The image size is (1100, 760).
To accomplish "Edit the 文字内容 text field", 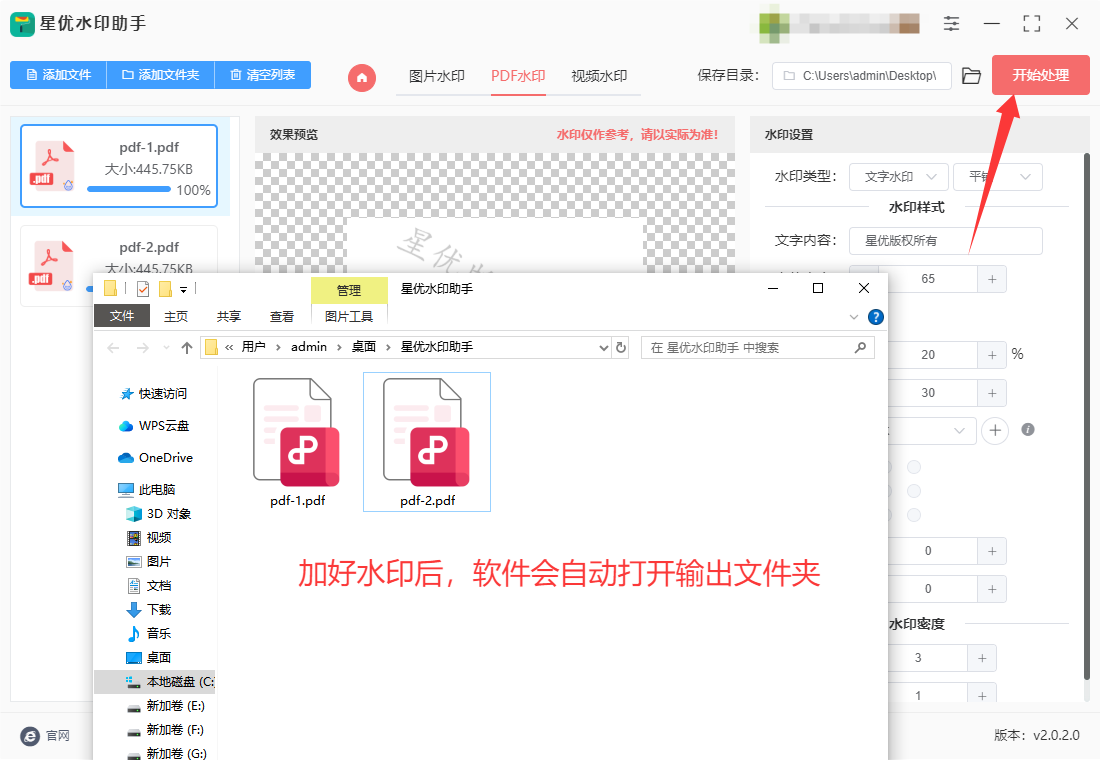I will pos(946,241).
